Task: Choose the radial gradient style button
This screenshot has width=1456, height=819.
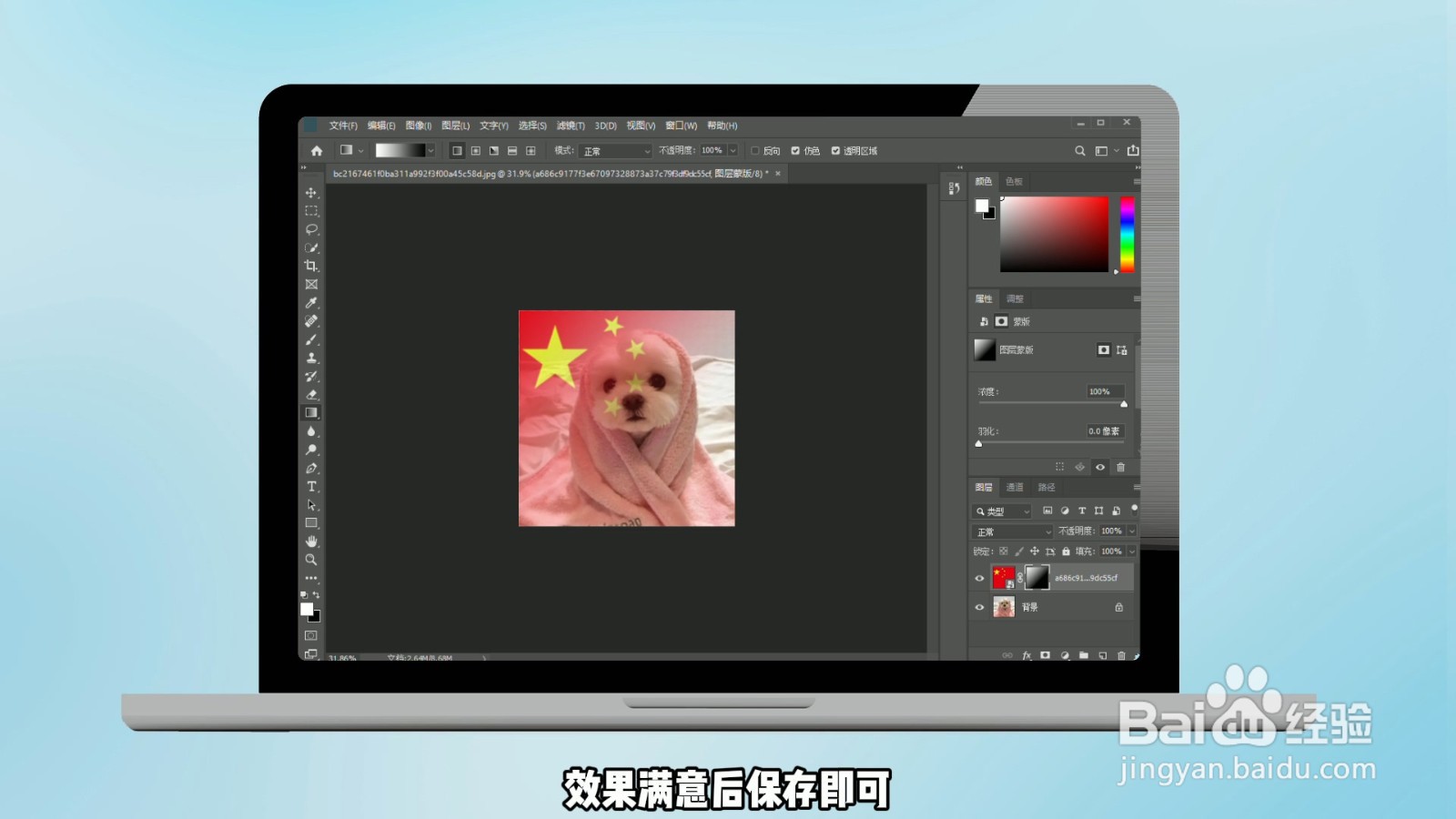Action: [x=475, y=151]
